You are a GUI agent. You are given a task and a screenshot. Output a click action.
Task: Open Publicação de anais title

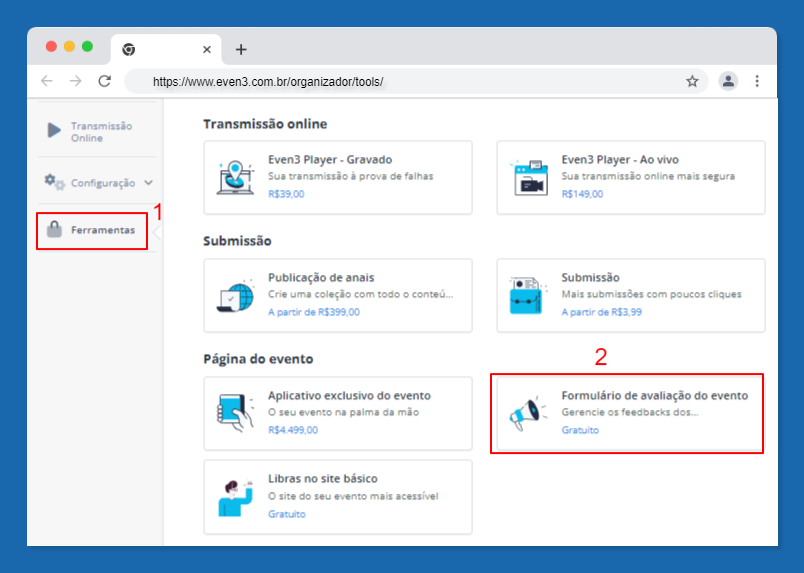(x=321, y=278)
